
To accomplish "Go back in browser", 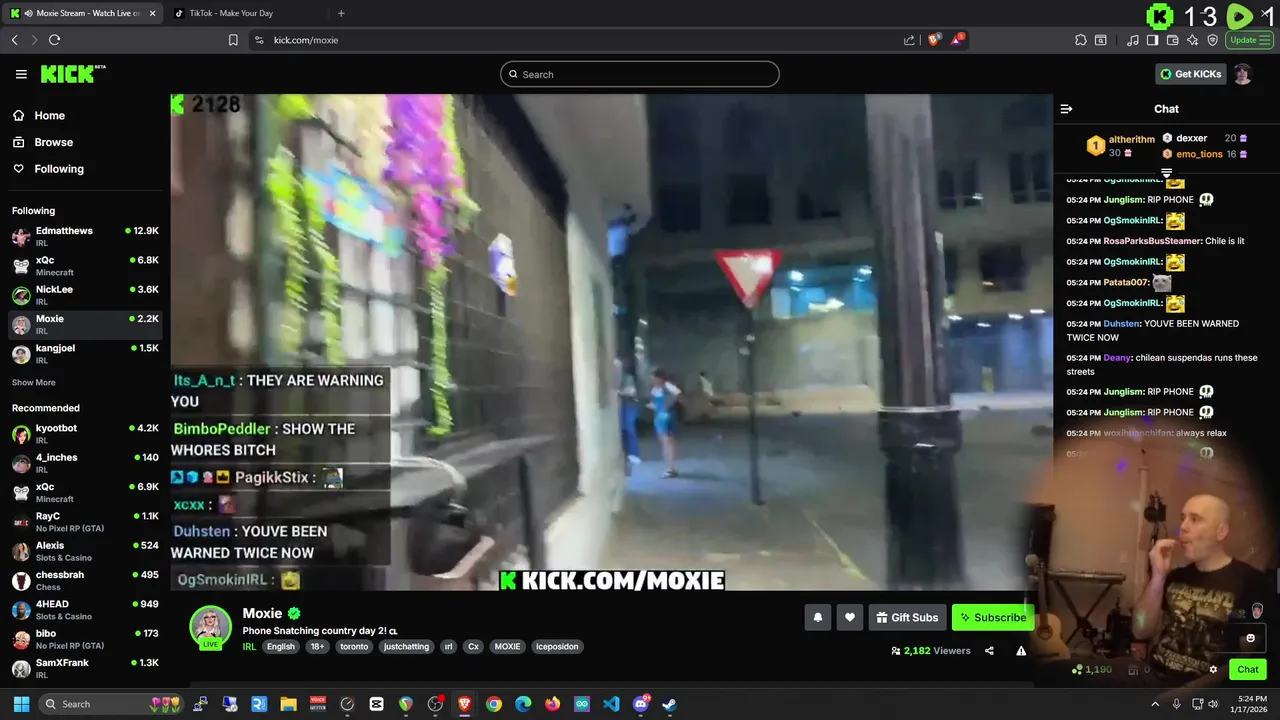I will (x=14, y=40).
